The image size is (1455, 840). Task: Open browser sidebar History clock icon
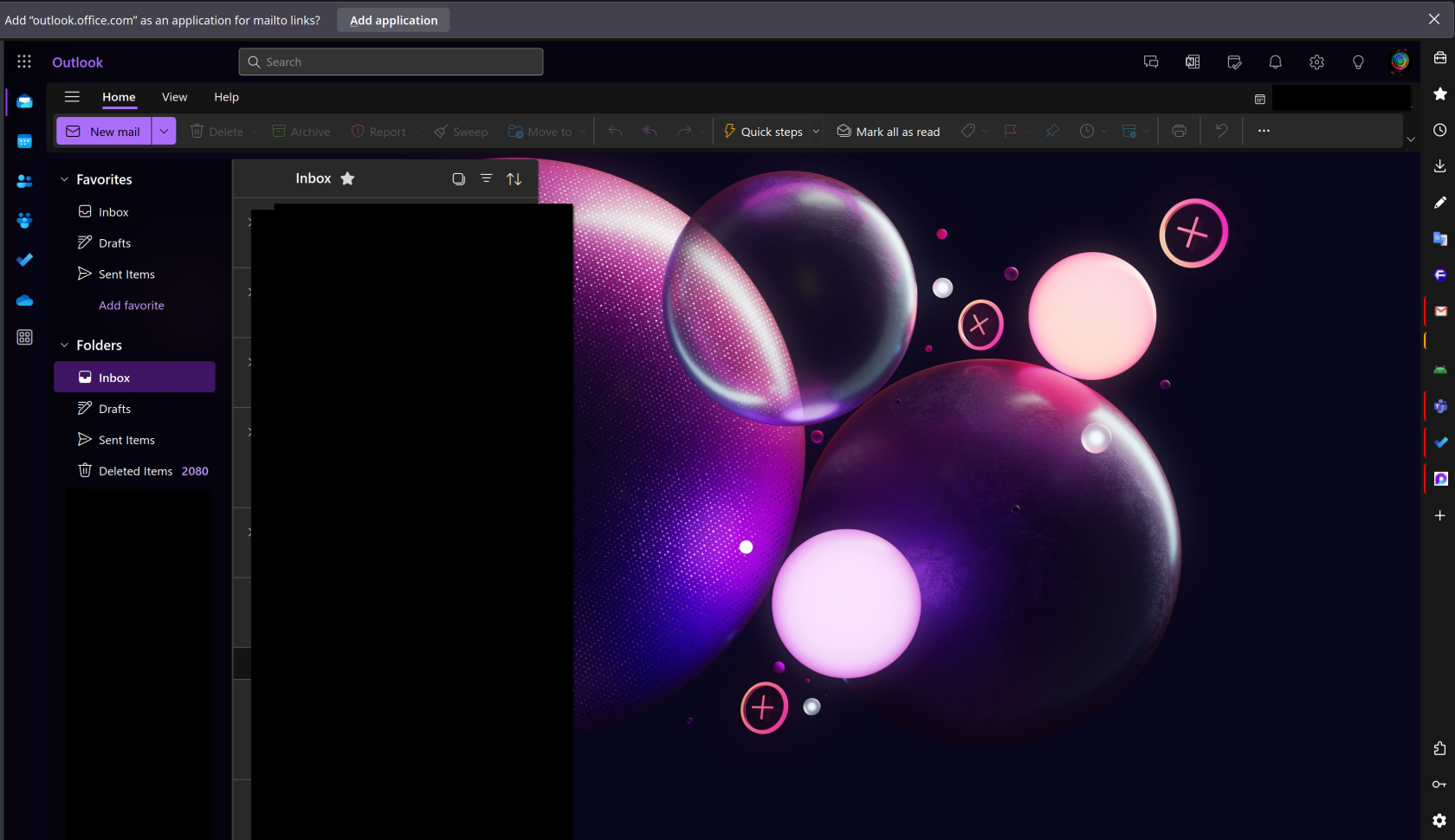[x=1439, y=130]
